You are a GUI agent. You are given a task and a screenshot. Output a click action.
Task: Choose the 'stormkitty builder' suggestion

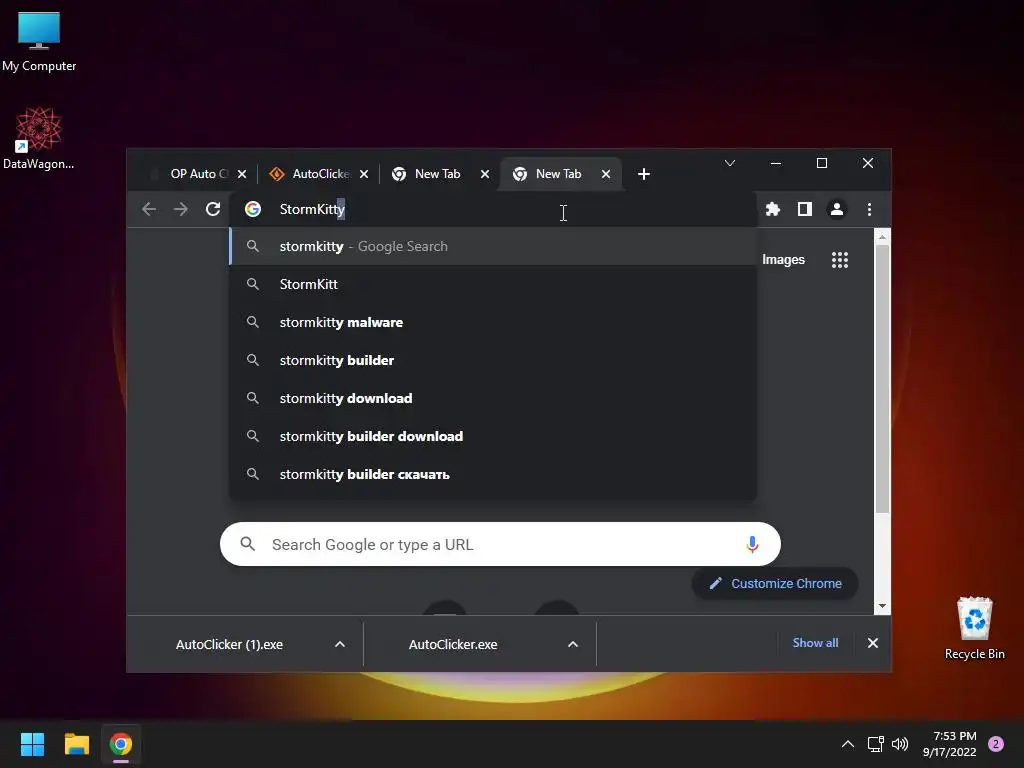(x=493, y=360)
